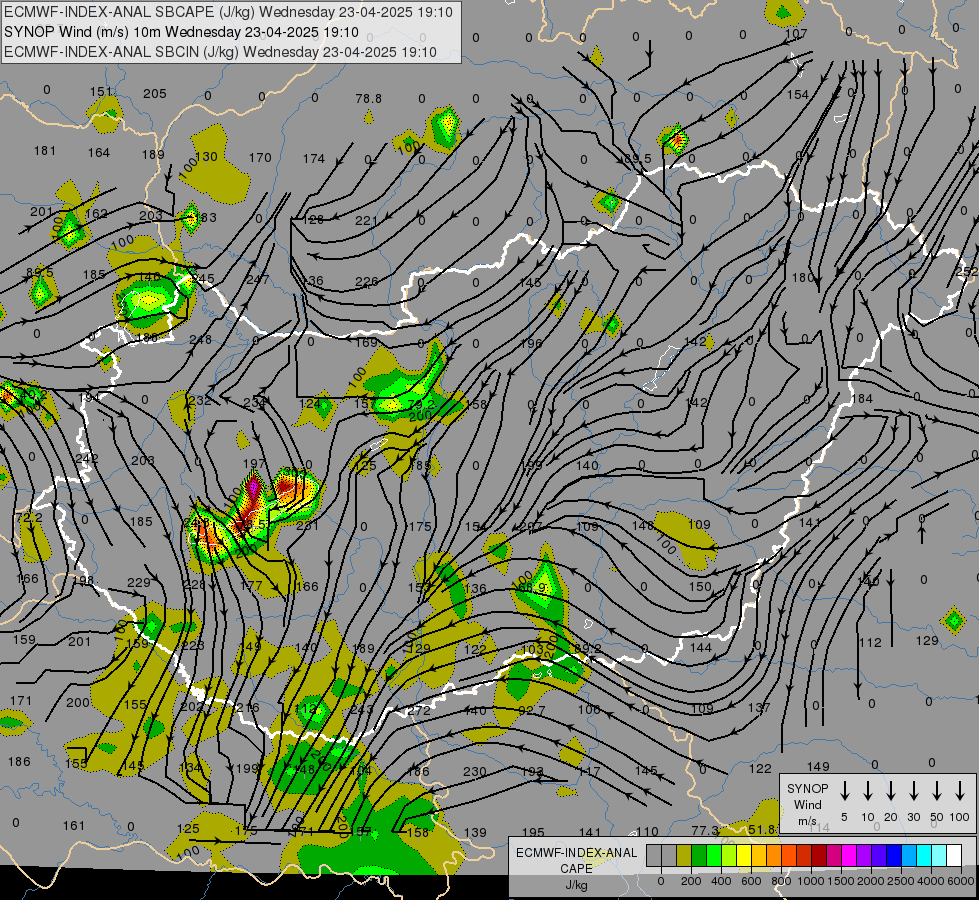Click the 1000 tick label in CAPE legend

[811, 881]
